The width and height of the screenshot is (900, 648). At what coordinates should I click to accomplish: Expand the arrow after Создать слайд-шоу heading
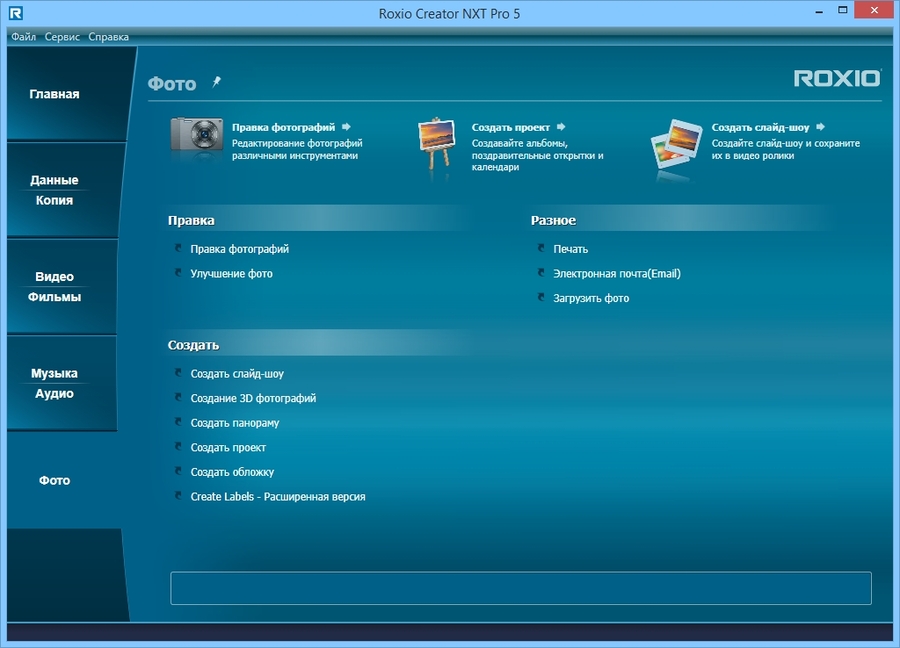819,128
